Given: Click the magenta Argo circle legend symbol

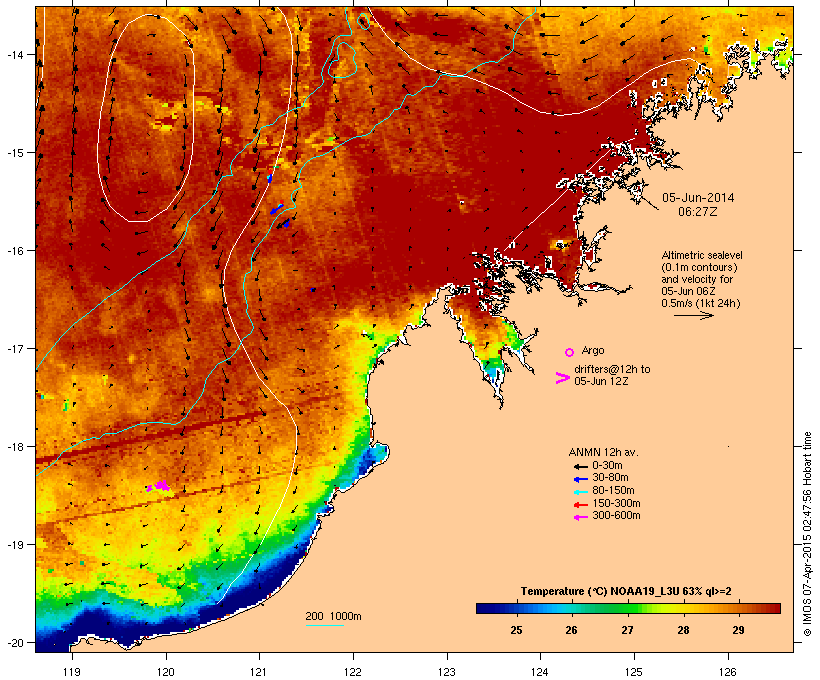Looking at the screenshot, I should coord(570,352).
